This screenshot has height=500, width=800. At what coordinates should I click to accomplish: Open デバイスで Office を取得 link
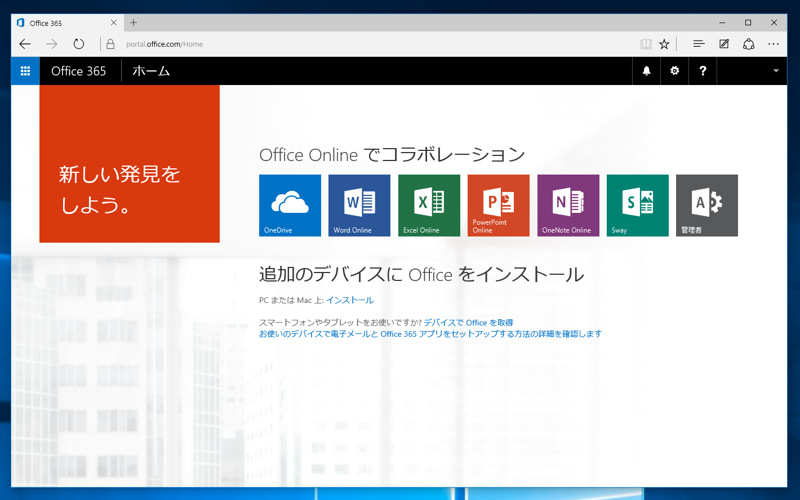pyautogui.click(x=468, y=322)
